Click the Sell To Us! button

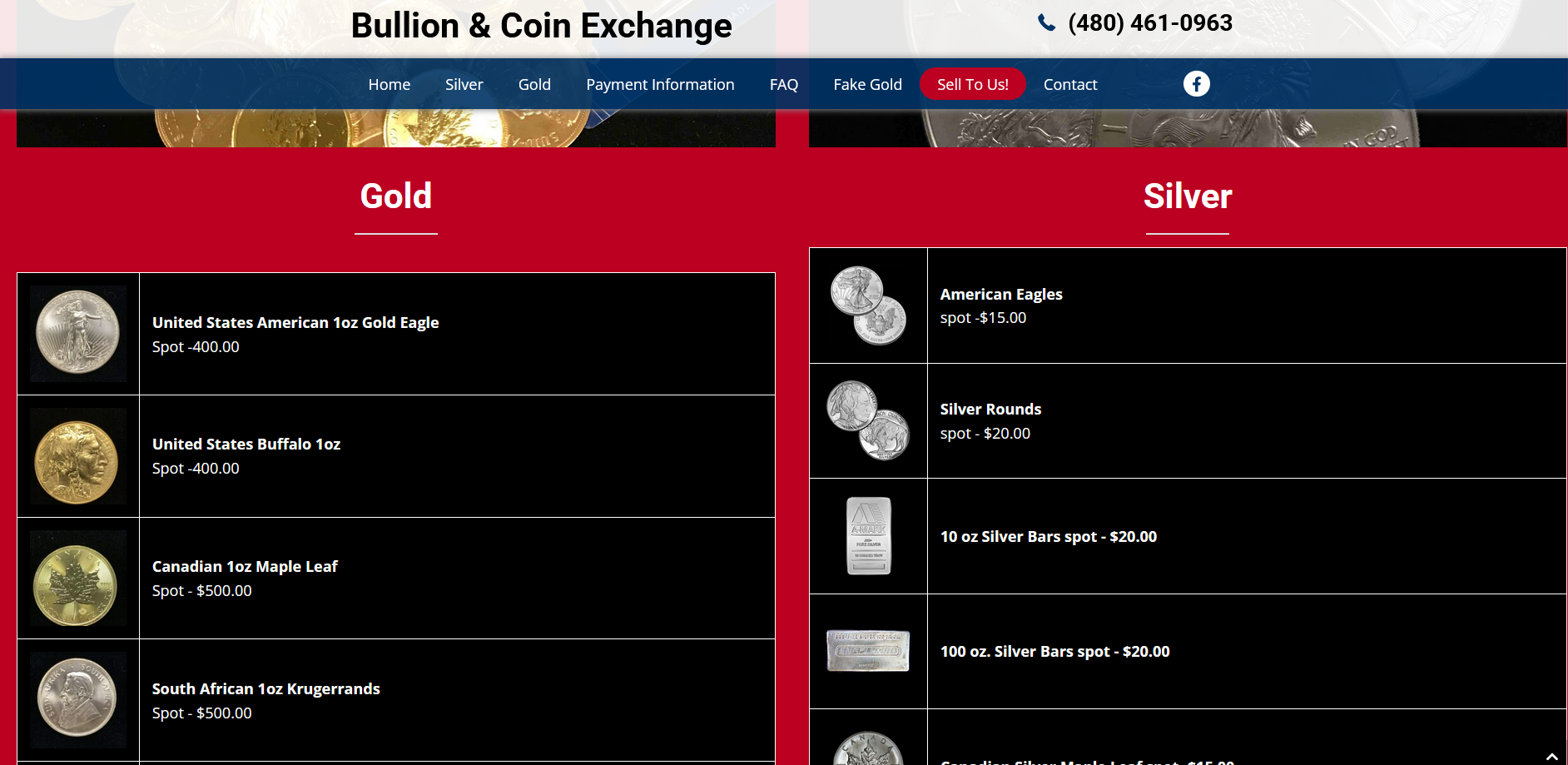click(x=973, y=84)
